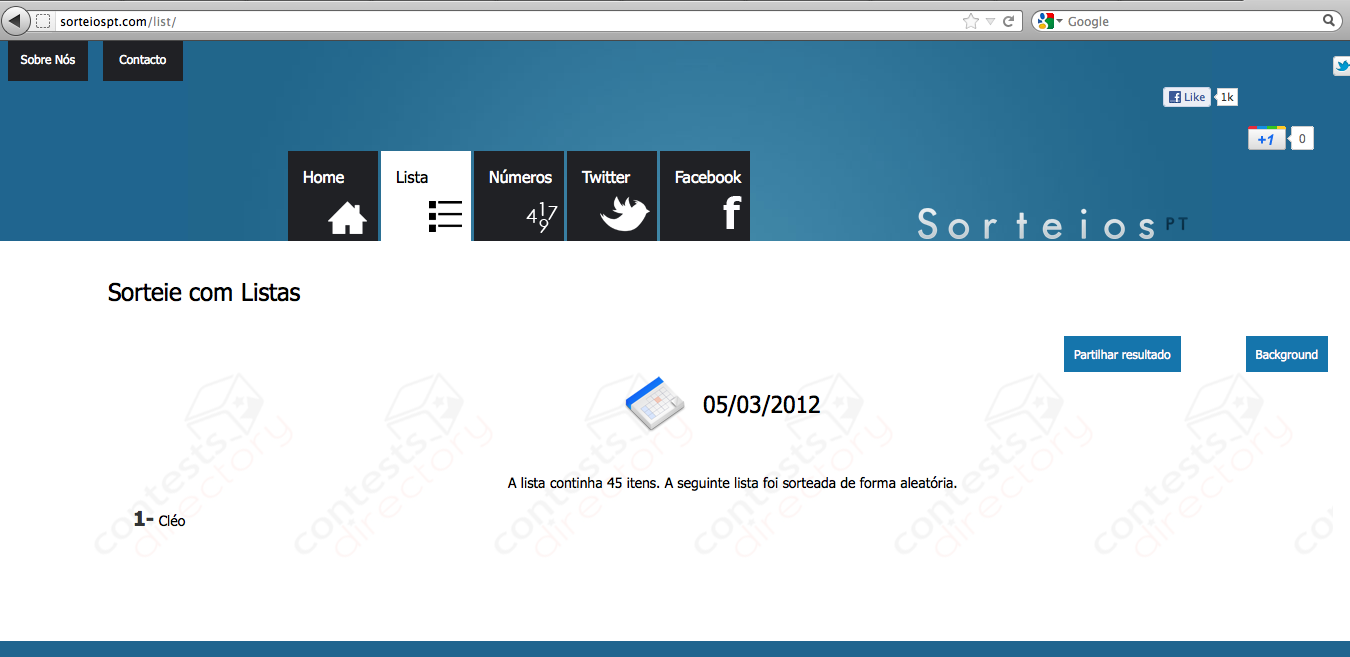Image resolution: width=1350 pixels, height=657 pixels.
Task: Switch to the Números tab
Action: tap(519, 196)
